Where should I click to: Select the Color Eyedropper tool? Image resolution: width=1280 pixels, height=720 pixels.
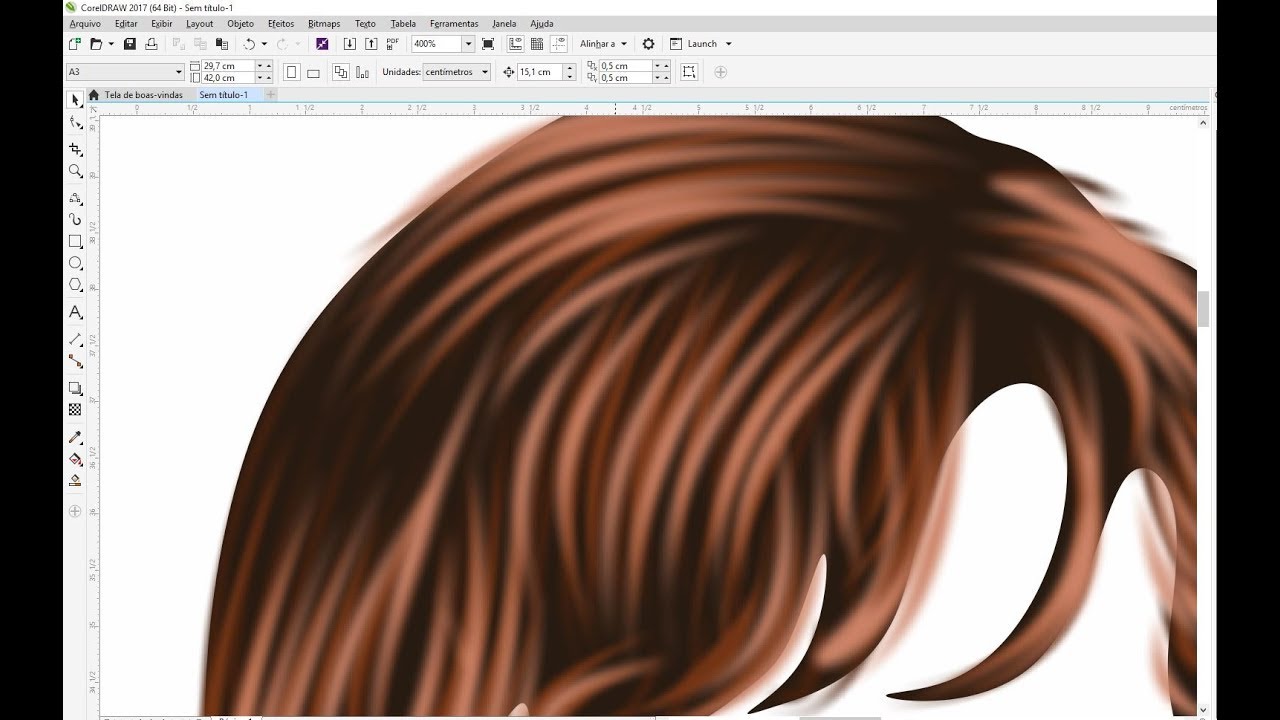click(75, 437)
